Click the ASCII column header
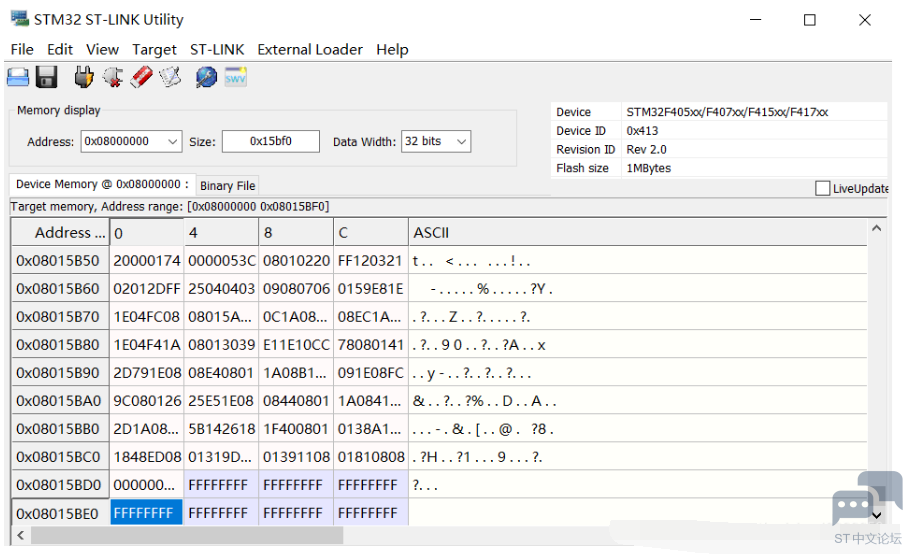 pyautogui.click(x=638, y=233)
